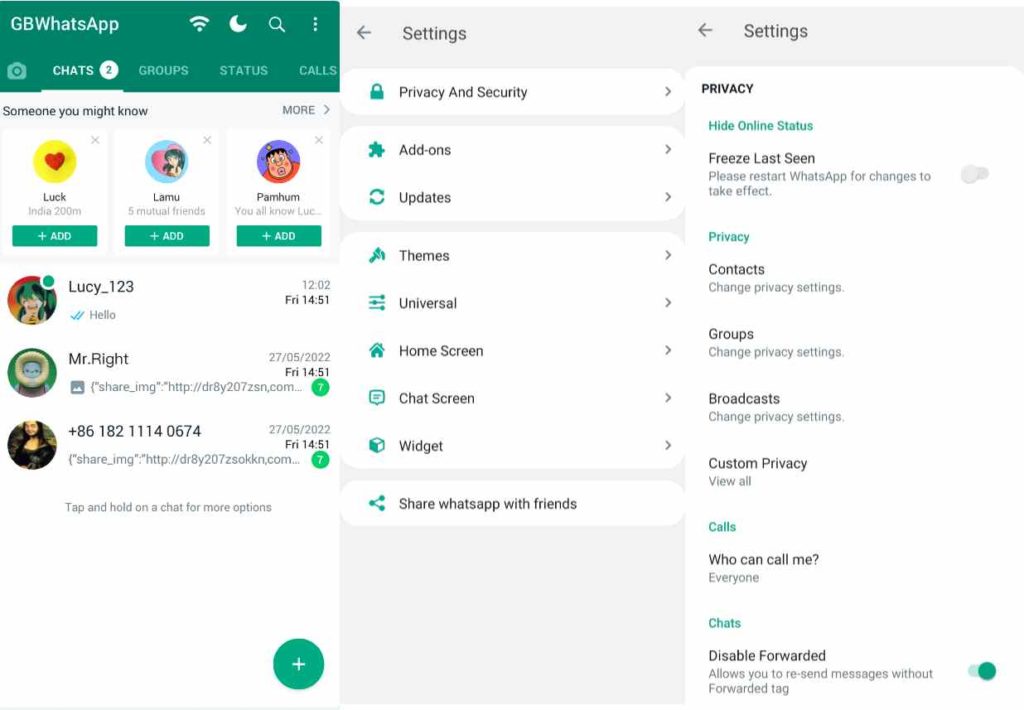Go back from the middle Settings screen
The width and height of the screenshot is (1024, 710).
pyautogui.click(x=364, y=33)
